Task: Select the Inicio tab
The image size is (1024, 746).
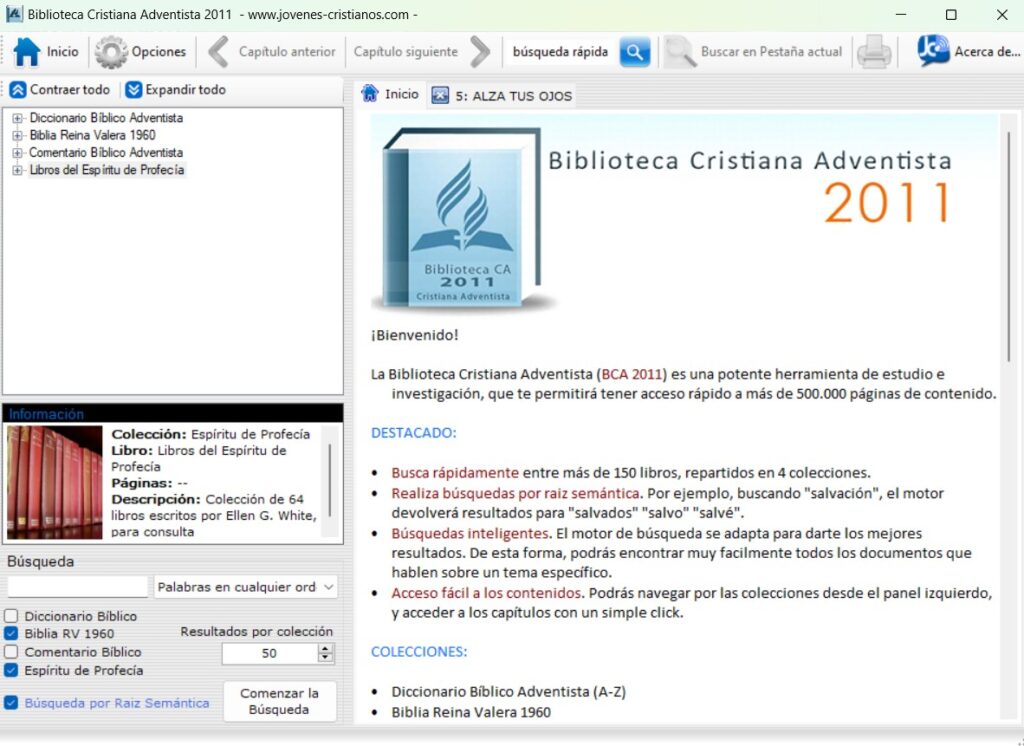Action: pos(391,94)
